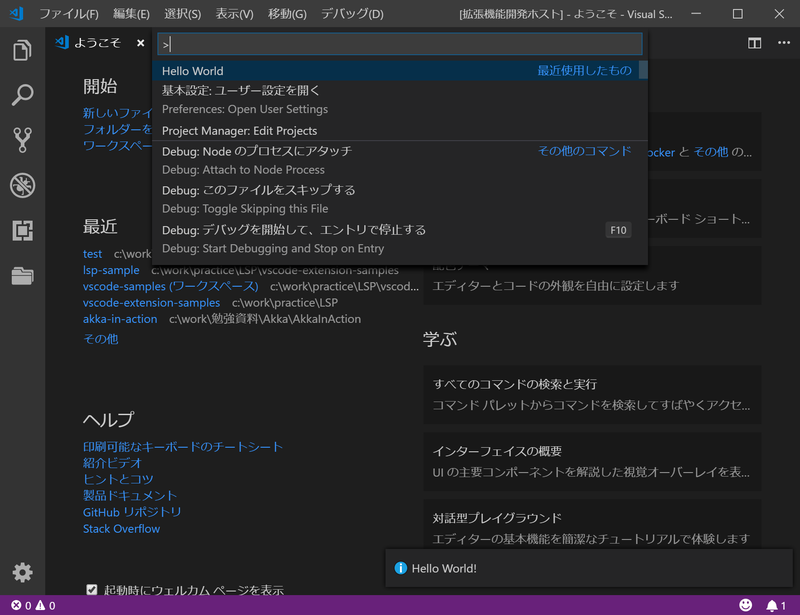Open the デバッグ(D) menu
The image size is (800, 615).
point(352,14)
